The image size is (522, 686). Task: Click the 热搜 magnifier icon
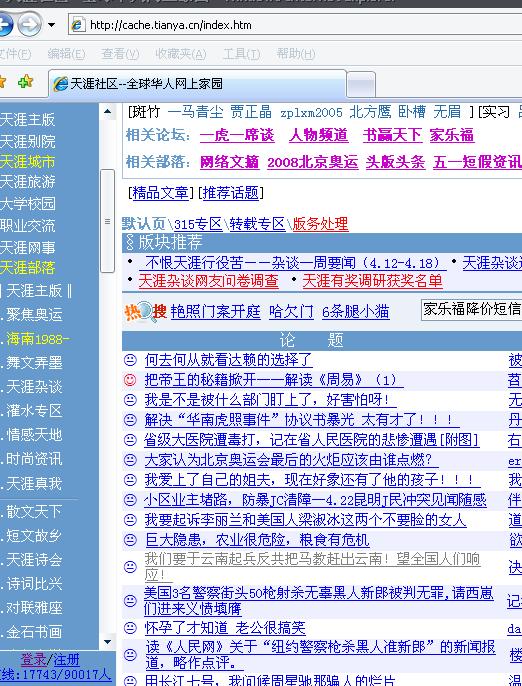tap(145, 312)
